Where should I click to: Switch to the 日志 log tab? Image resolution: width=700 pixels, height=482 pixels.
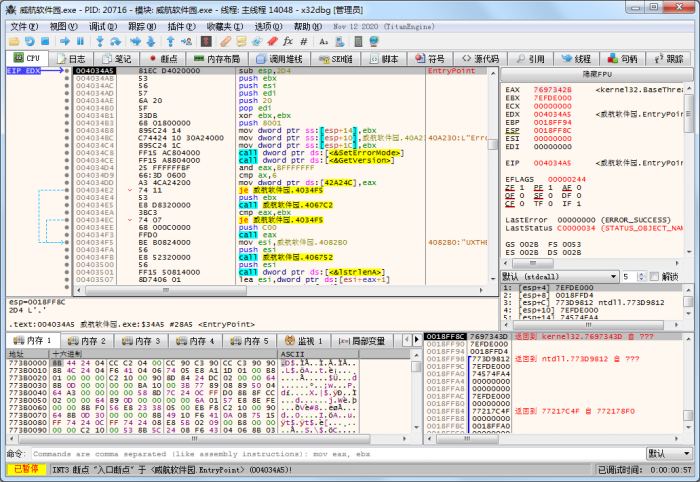pyautogui.click(x=71, y=59)
